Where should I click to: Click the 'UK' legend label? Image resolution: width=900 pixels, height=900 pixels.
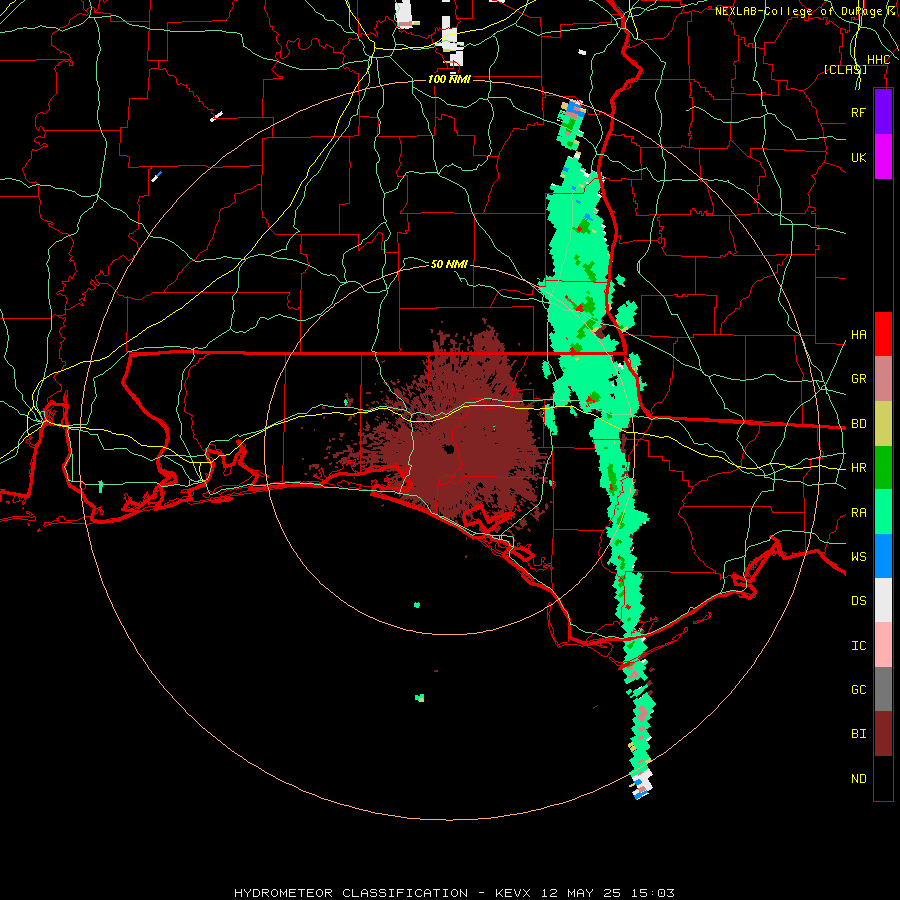(x=858, y=157)
